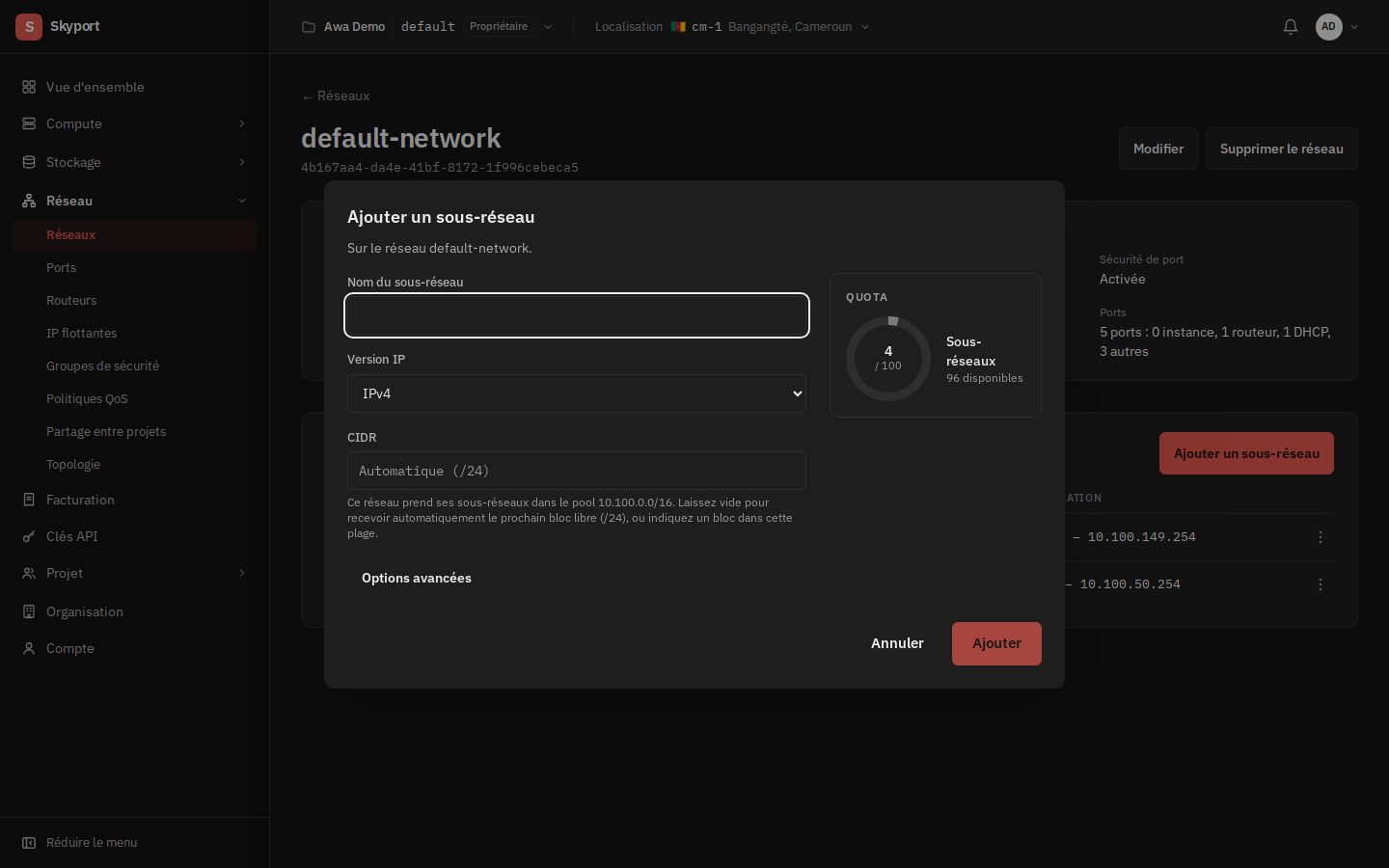The image size is (1389, 868).
Task: Click the Clés API key icon
Action: 29,536
